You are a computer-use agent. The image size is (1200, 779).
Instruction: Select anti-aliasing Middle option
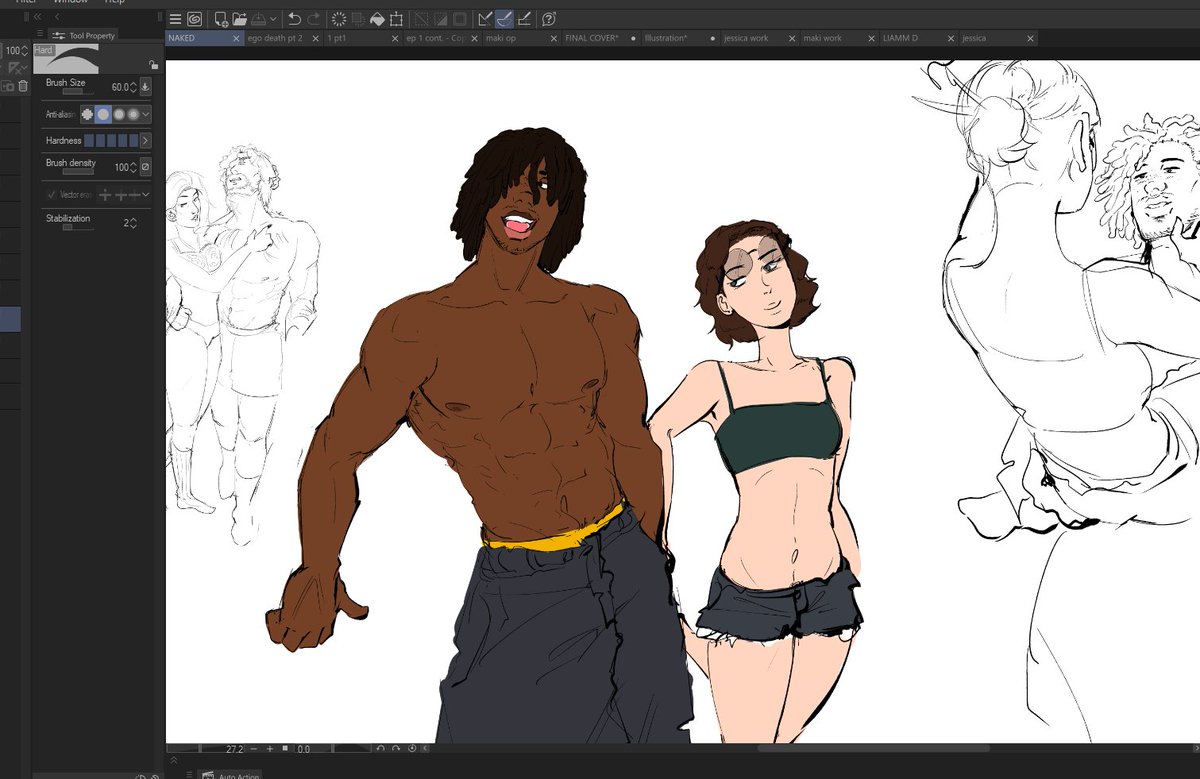tap(118, 114)
